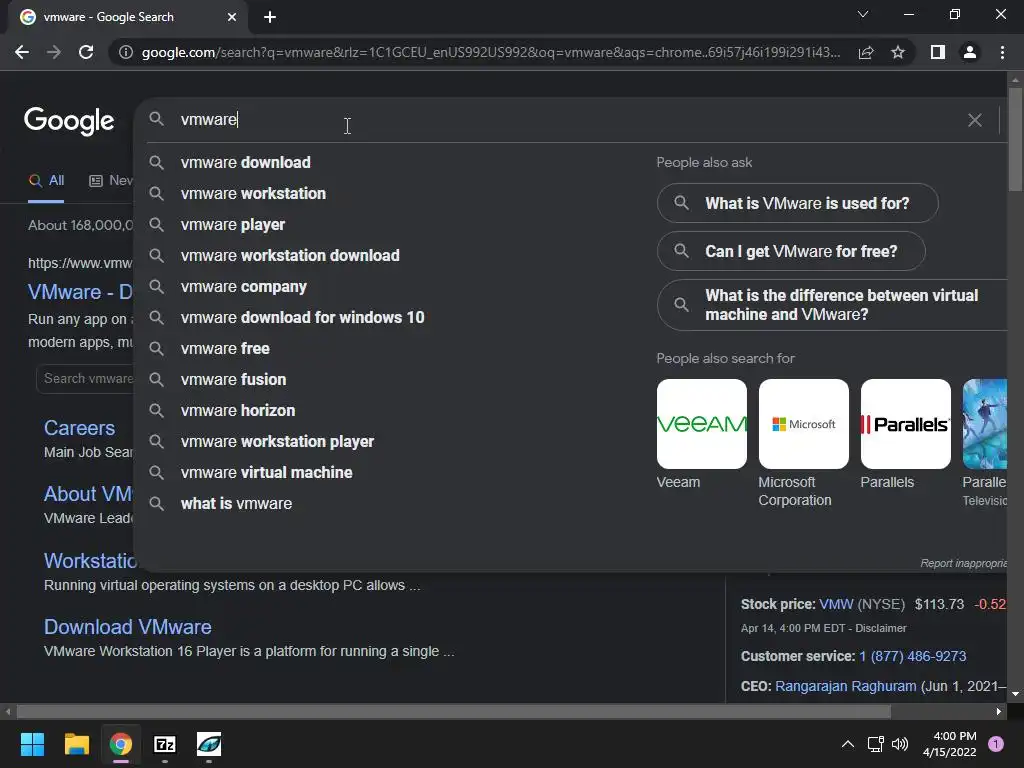Go back to the previous page

[22, 52]
